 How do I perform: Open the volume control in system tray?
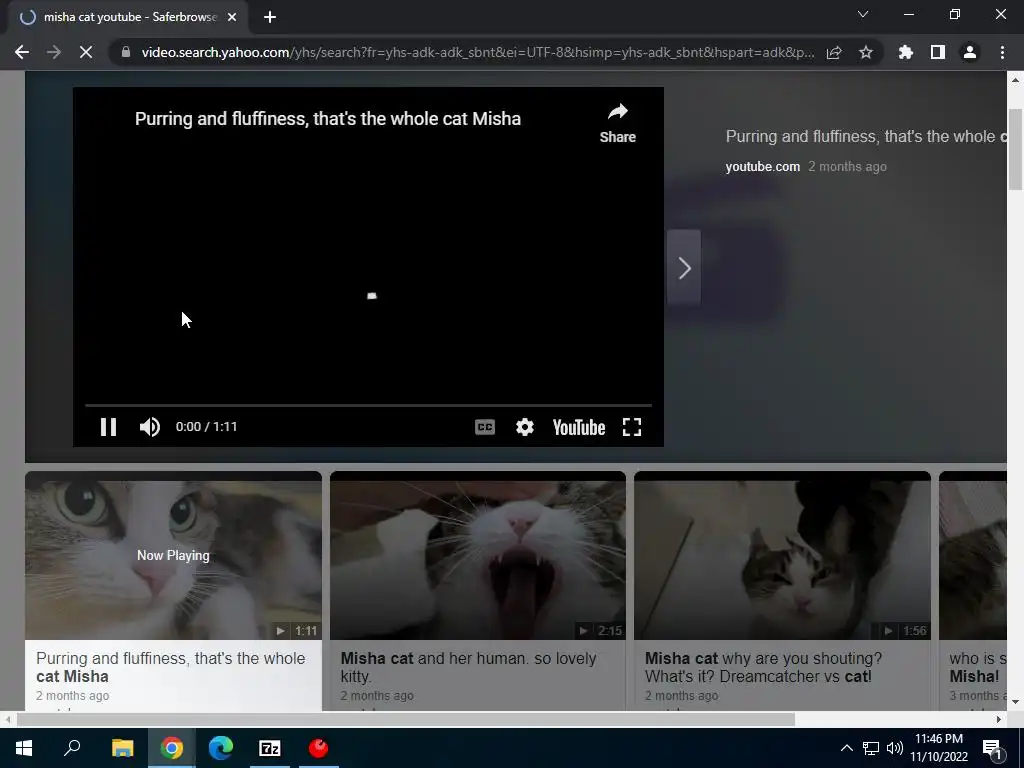coord(895,748)
